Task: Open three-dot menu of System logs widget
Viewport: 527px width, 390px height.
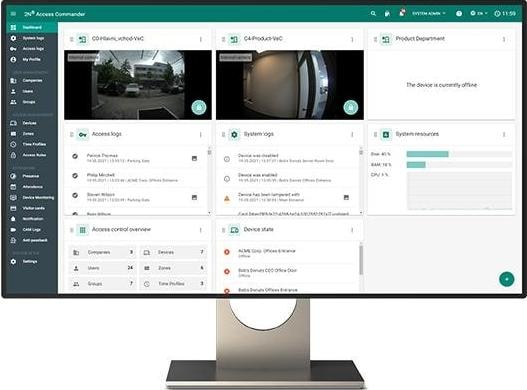Action: [352, 134]
